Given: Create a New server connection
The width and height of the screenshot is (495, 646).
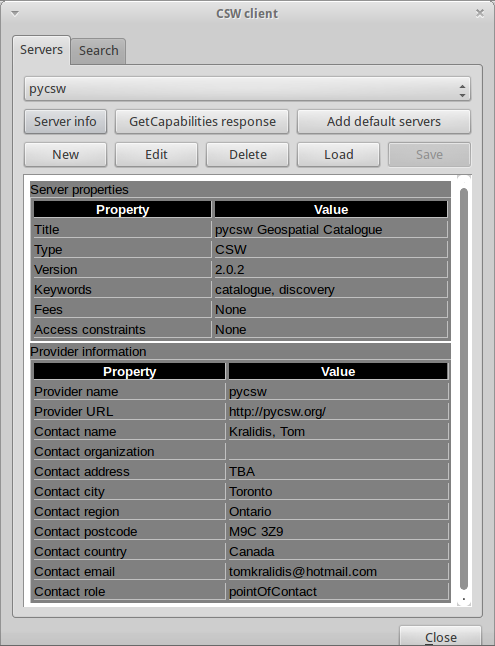Looking at the screenshot, I should coord(65,154).
